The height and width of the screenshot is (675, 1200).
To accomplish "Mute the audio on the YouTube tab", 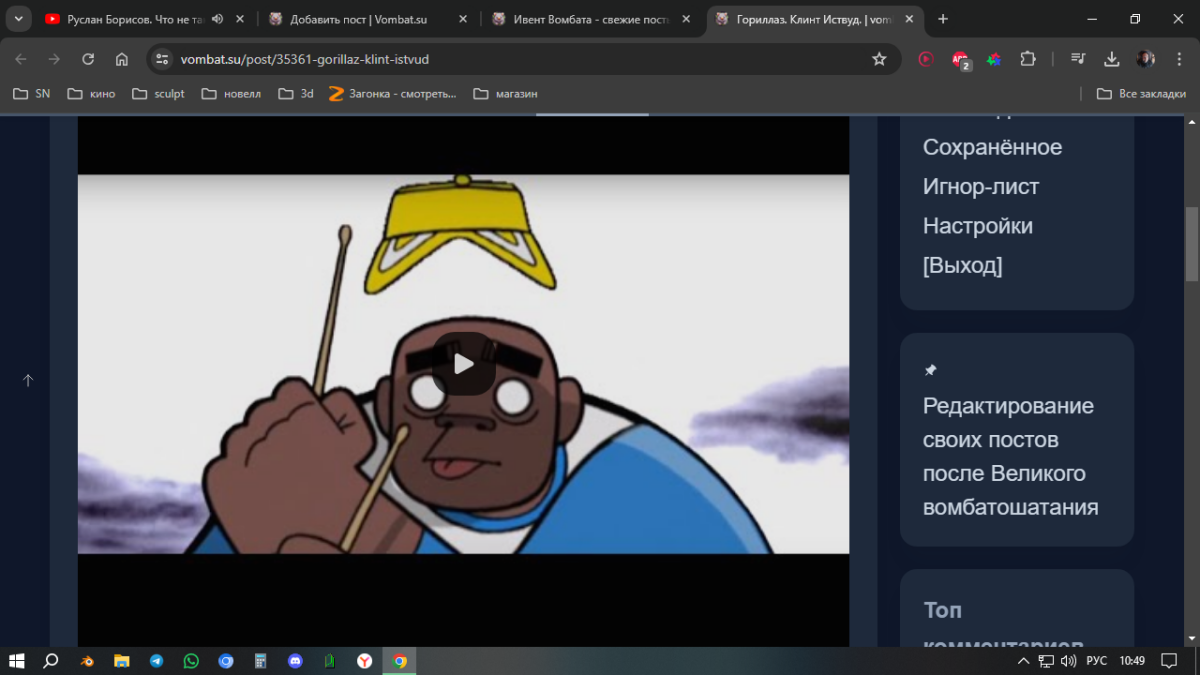I will pyautogui.click(x=218, y=19).
